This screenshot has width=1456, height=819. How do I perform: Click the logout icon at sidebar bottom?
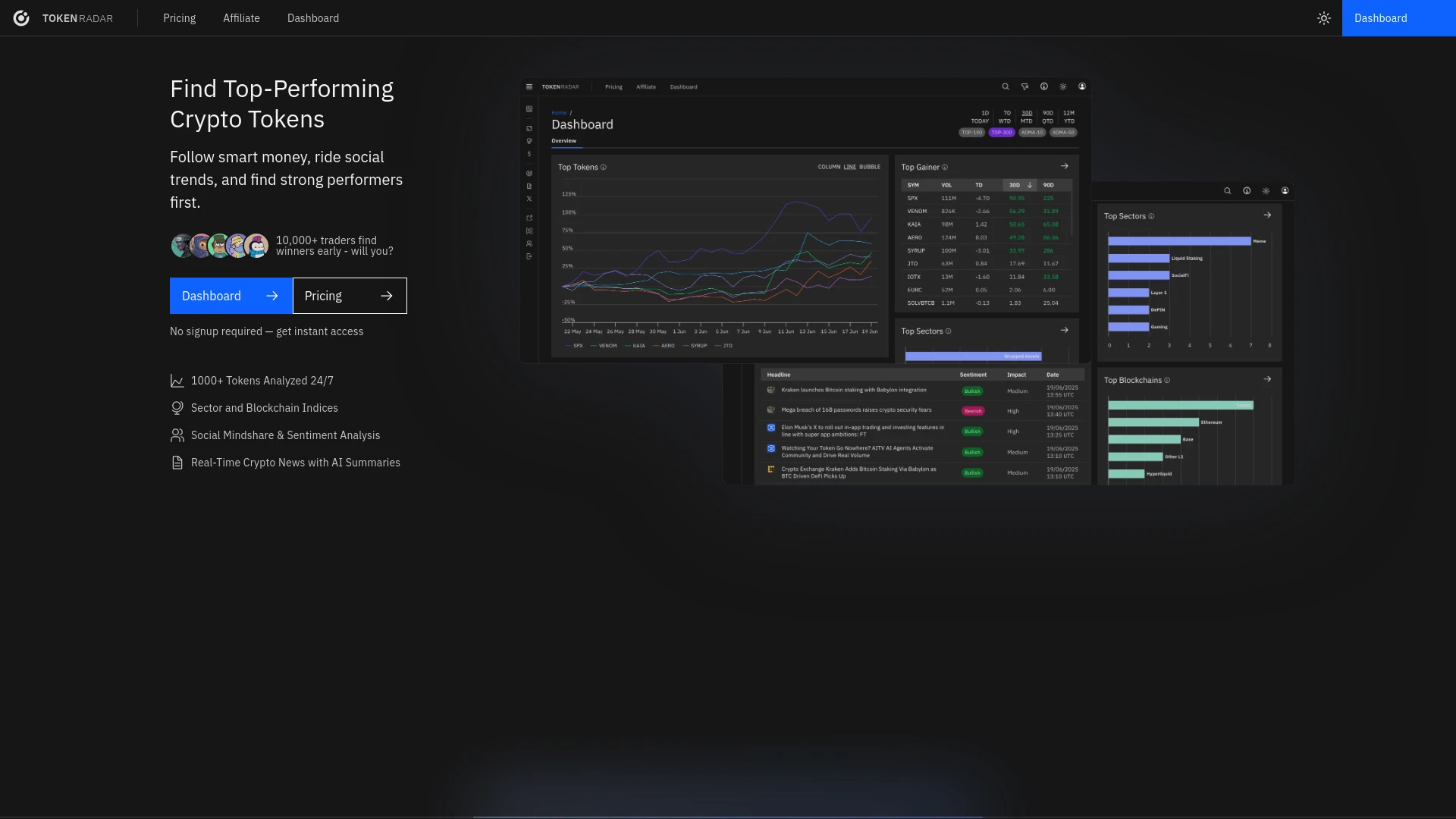click(529, 256)
